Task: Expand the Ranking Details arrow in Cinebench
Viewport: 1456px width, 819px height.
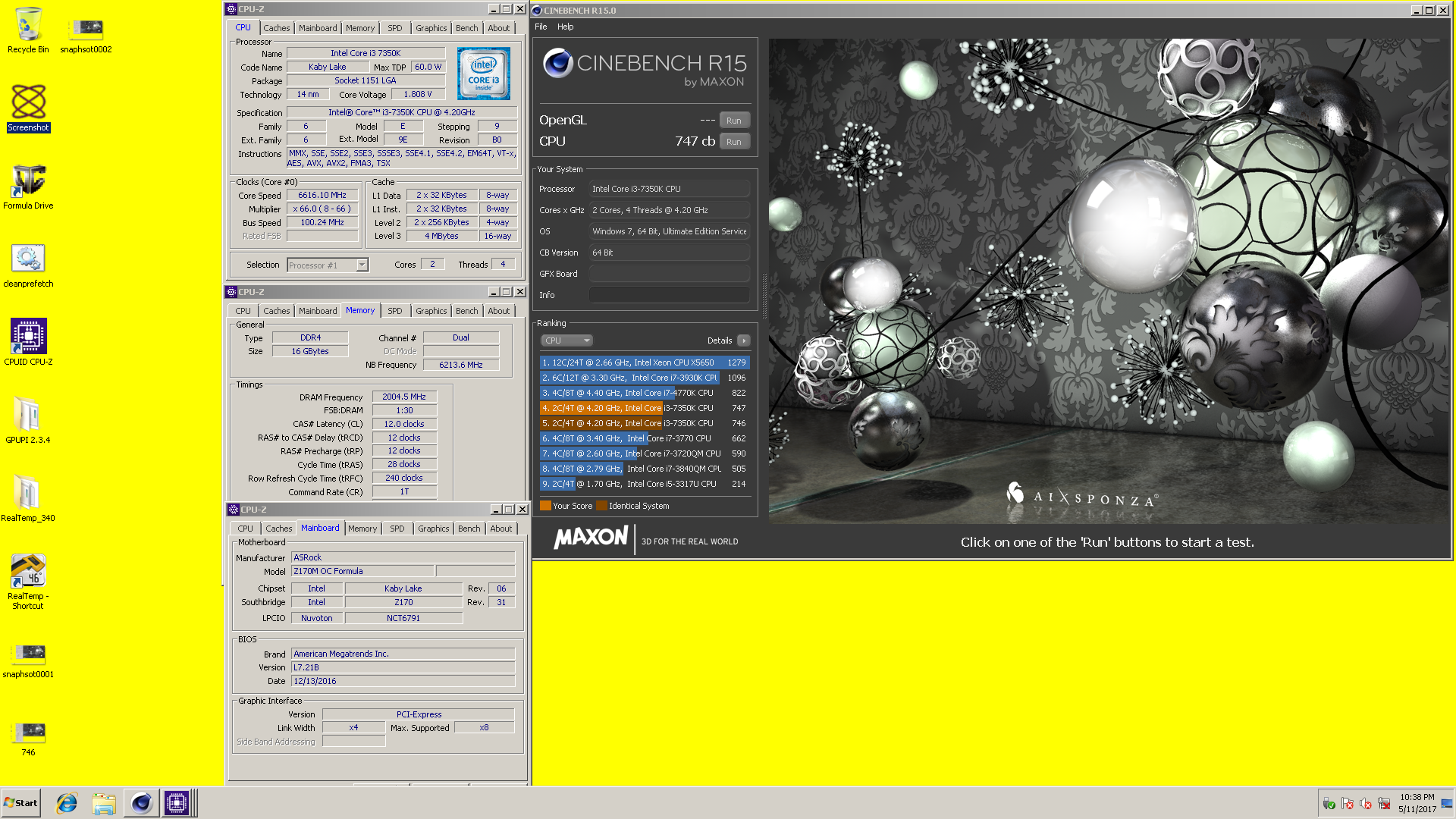Action: click(x=743, y=340)
